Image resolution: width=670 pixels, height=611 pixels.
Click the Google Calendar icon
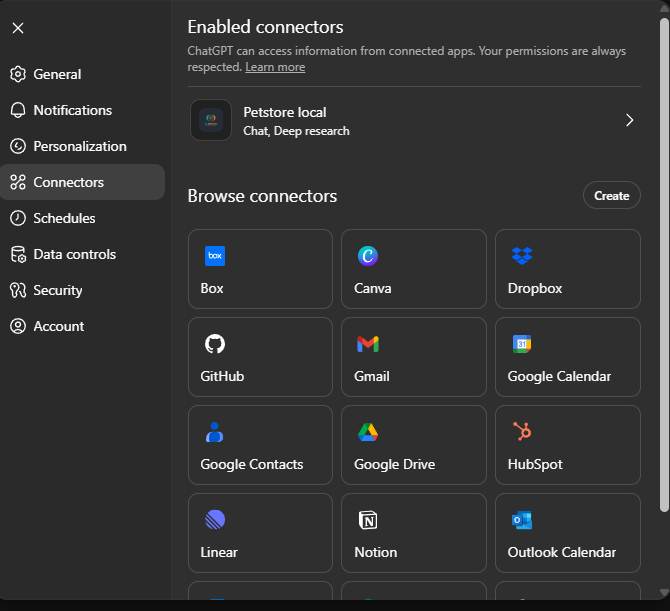(522, 344)
